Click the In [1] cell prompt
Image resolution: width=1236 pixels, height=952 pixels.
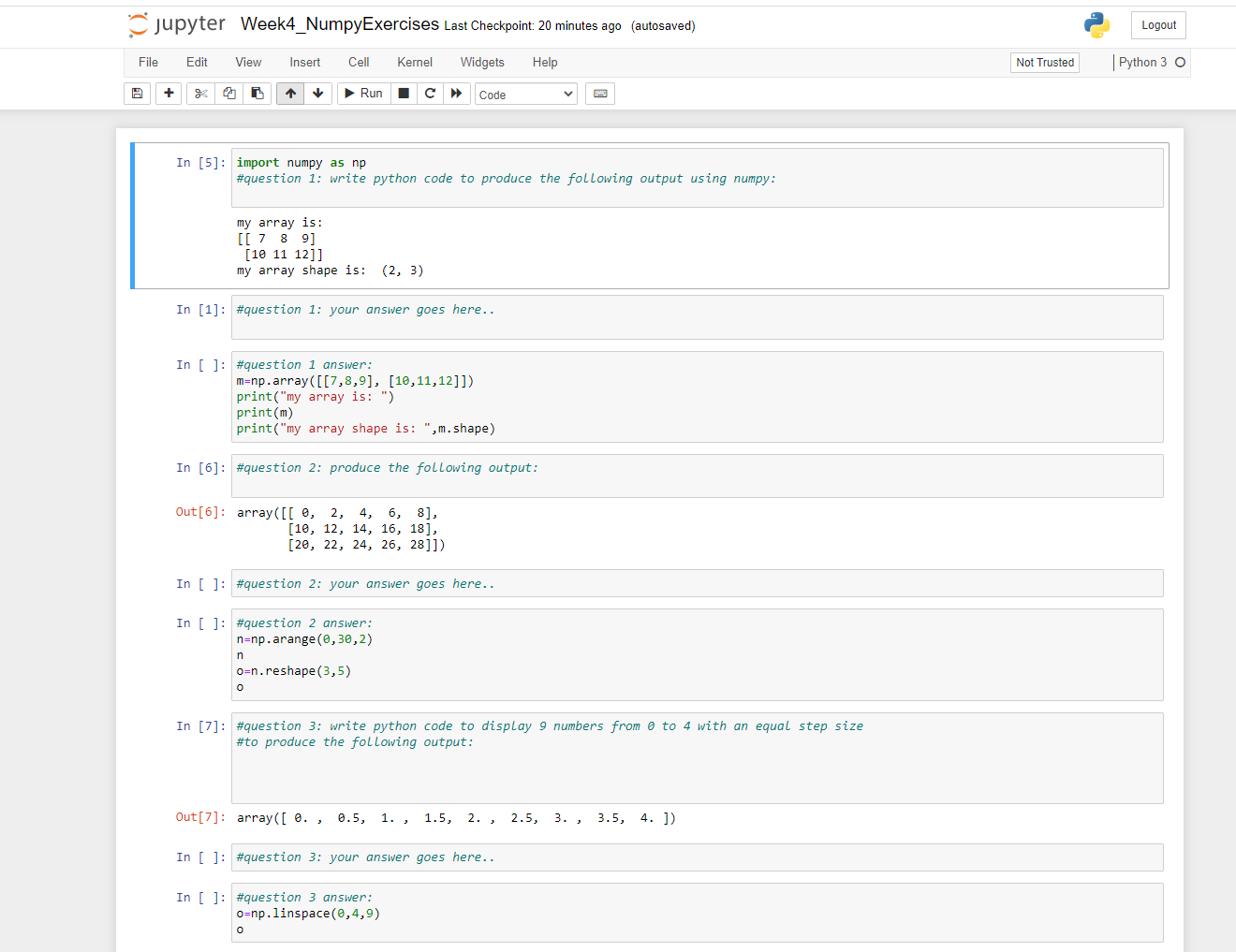pos(200,310)
